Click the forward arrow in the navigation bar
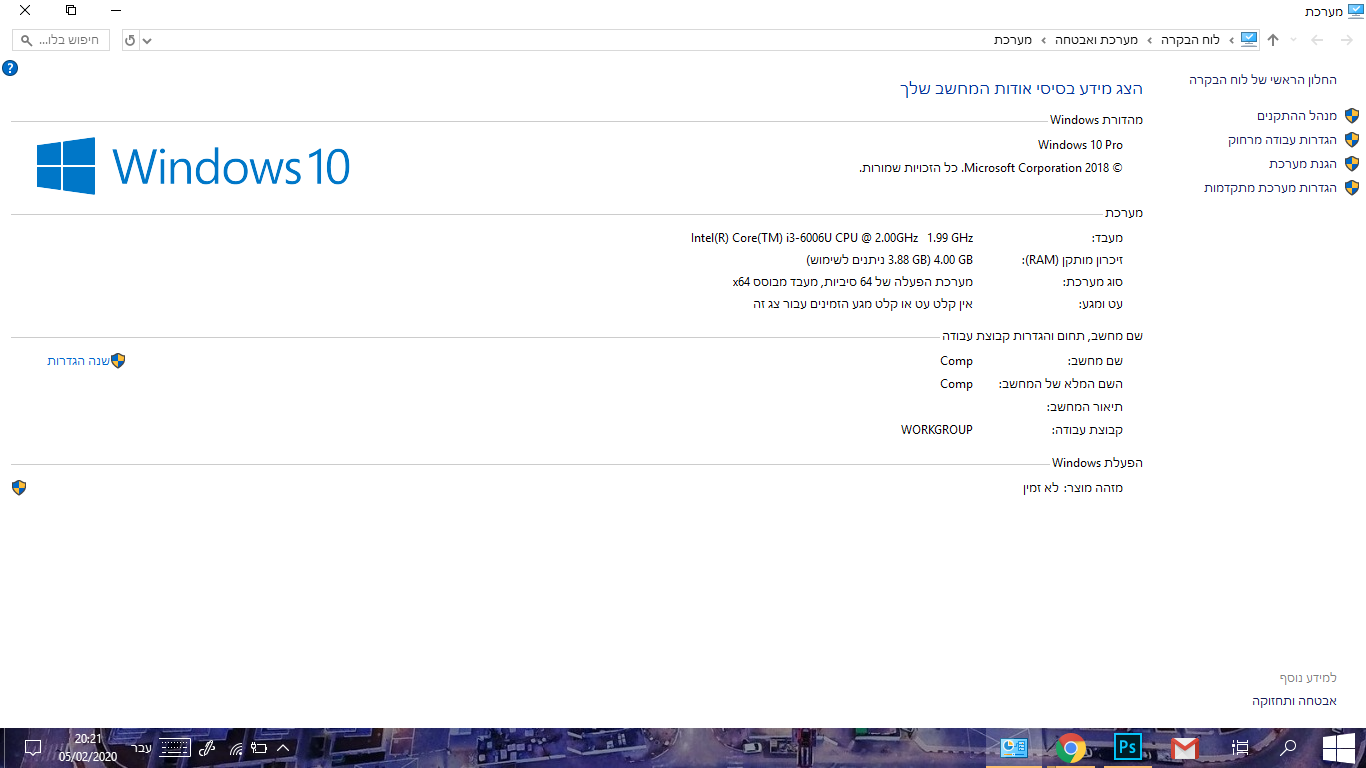Screen dimensions: 1366x768 pos(1317,40)
